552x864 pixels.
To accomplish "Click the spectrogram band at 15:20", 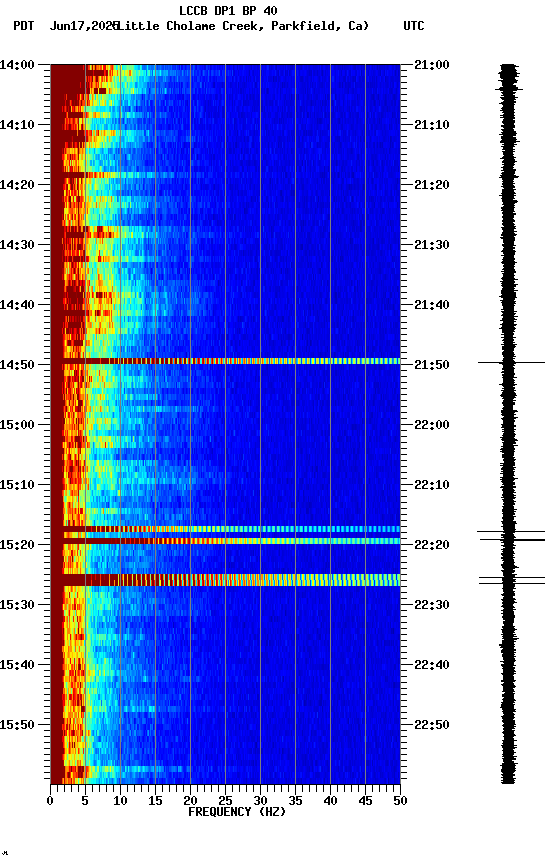I will pyautogui.click(x=225, y=541).
